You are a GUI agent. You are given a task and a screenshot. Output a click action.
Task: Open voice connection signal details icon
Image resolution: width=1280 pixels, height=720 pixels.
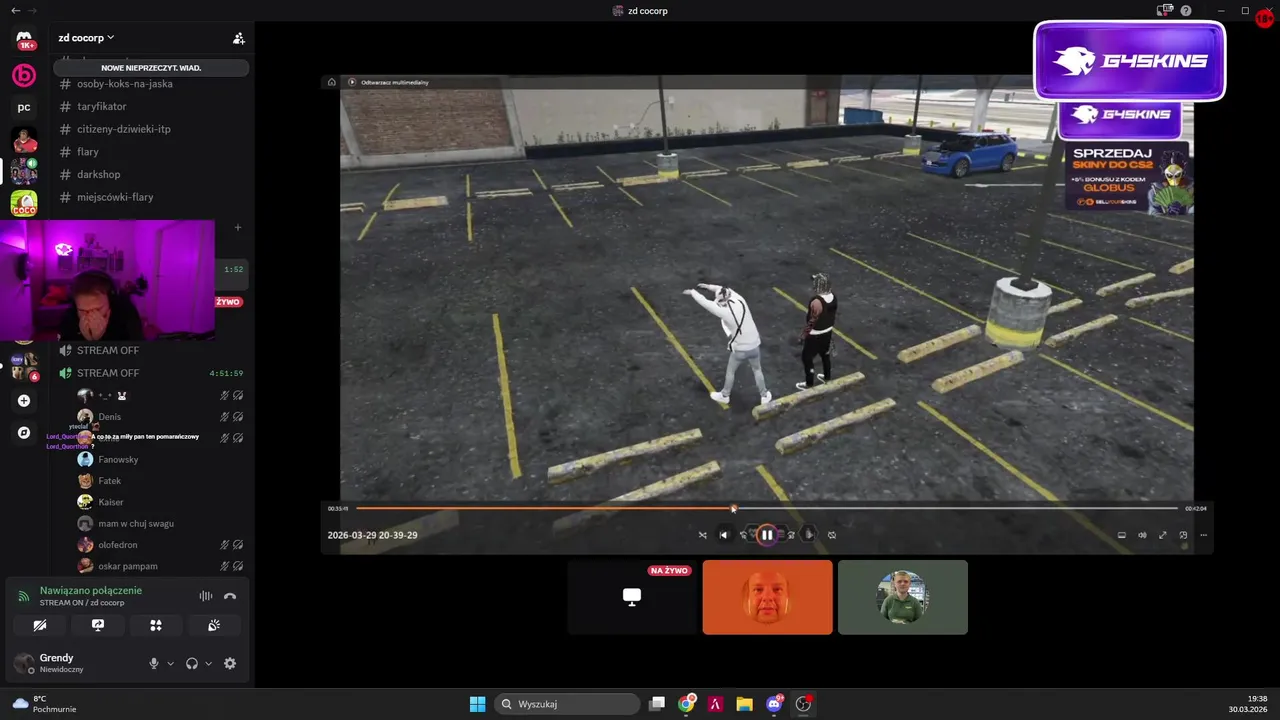pyautogui.click(x=24, y=596)
